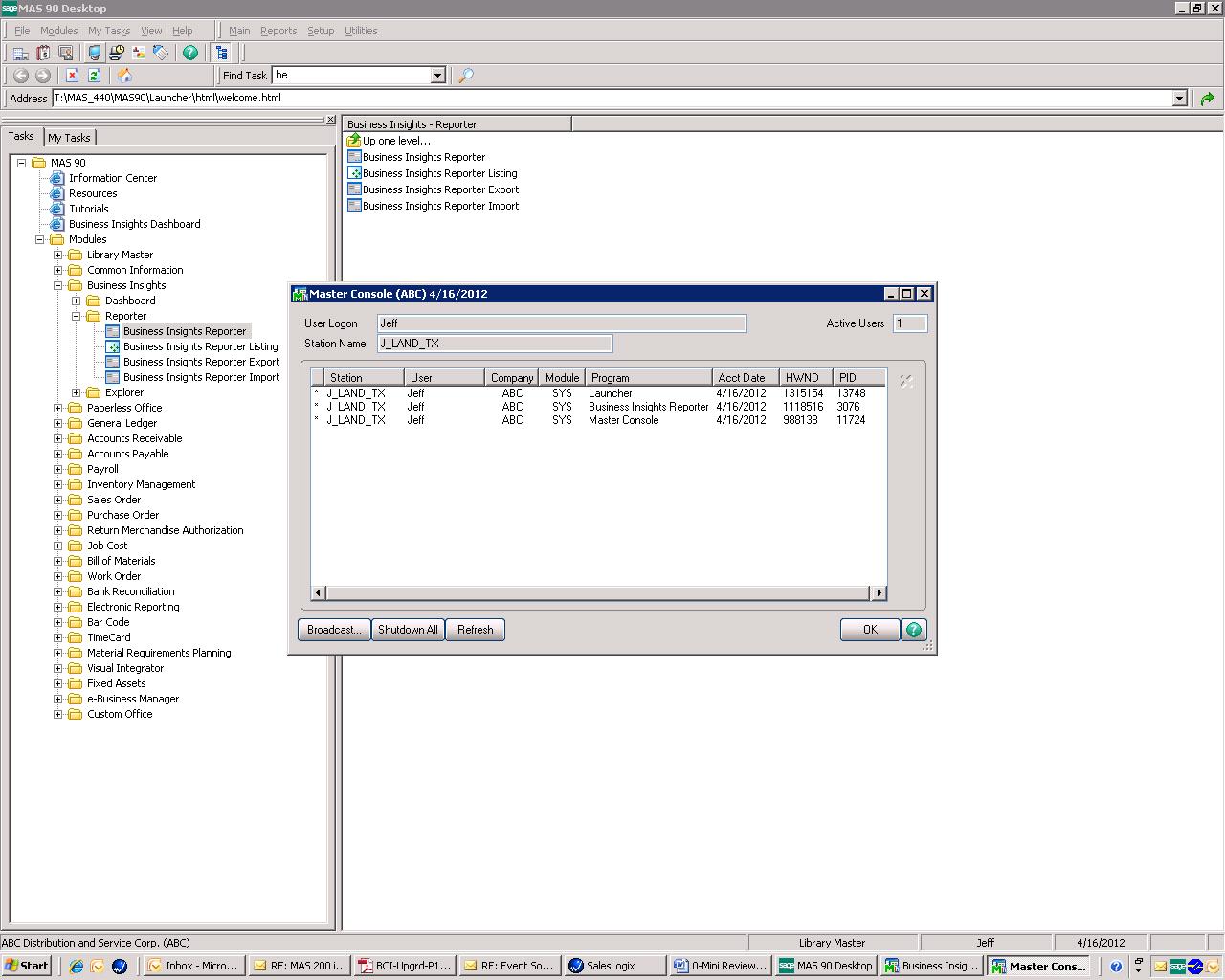Click the Refresh page icon in the toolbar

coord(94,76)
